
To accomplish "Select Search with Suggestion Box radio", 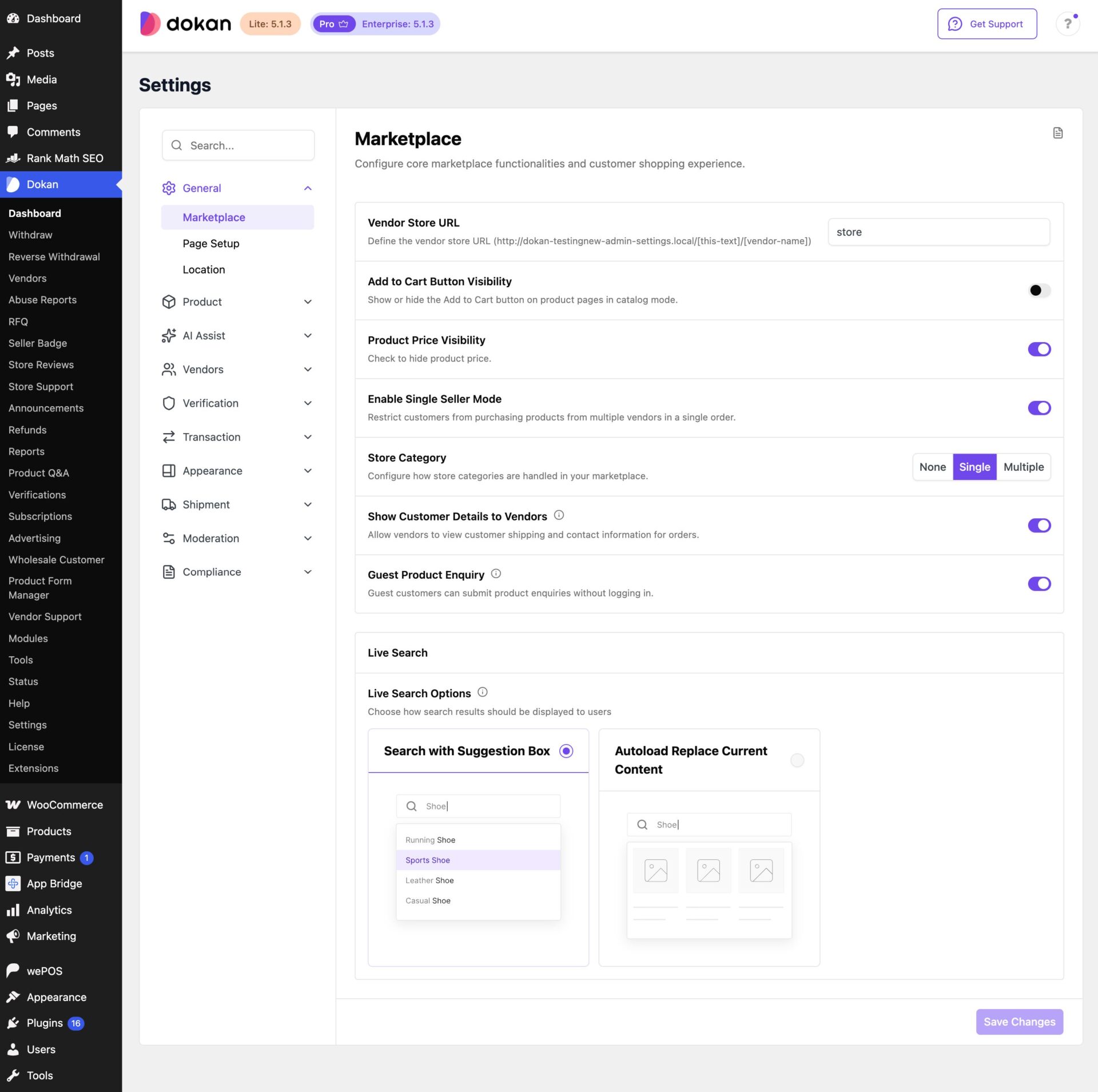I will point(566,751).
